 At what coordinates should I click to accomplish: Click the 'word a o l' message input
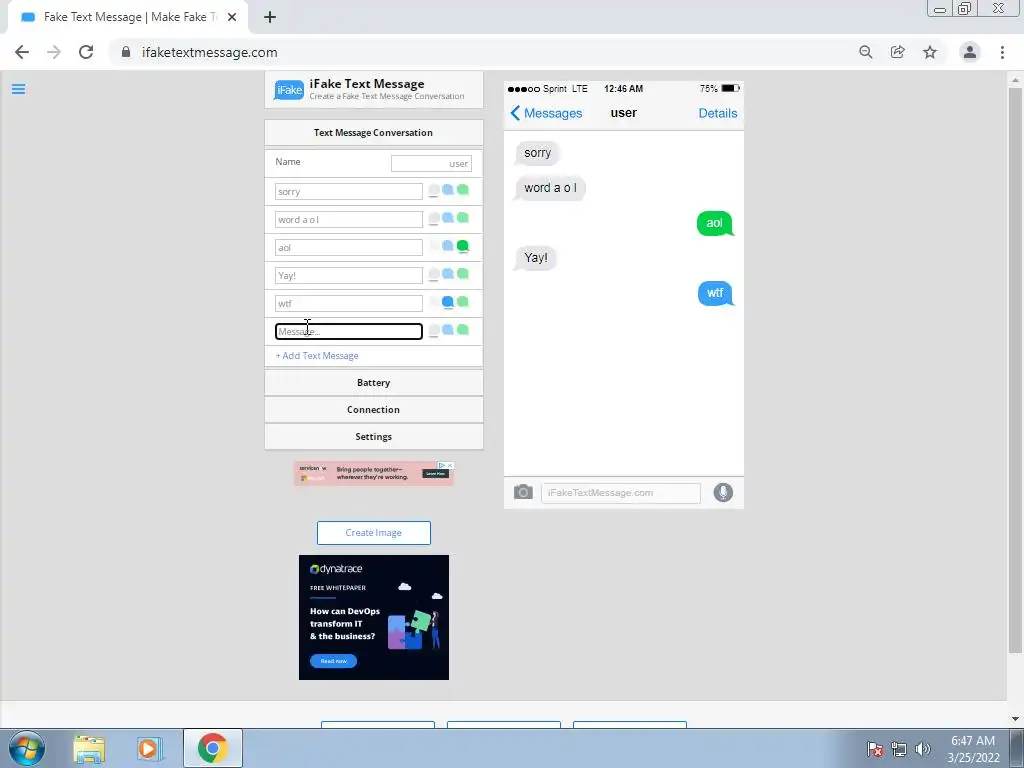coord(349,219)
